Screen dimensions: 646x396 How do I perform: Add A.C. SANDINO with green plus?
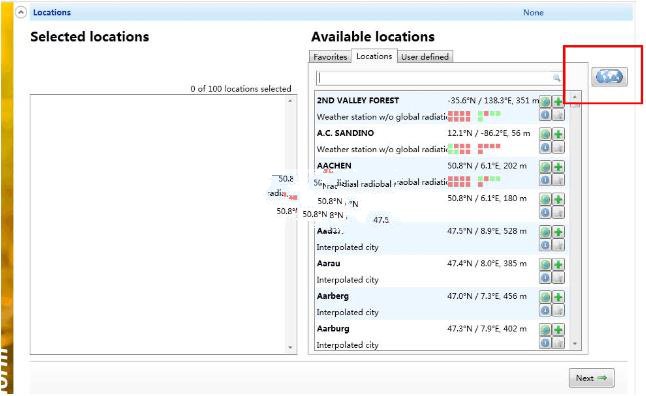coord(558,134)
